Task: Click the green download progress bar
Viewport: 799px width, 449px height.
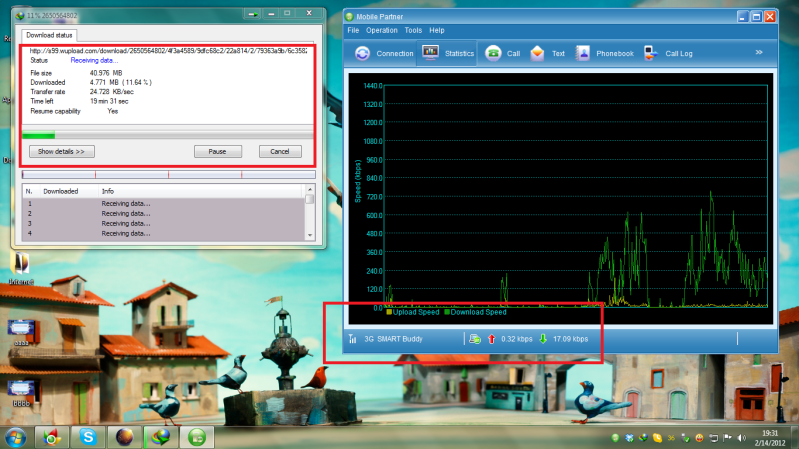Action: coord(39,134)
